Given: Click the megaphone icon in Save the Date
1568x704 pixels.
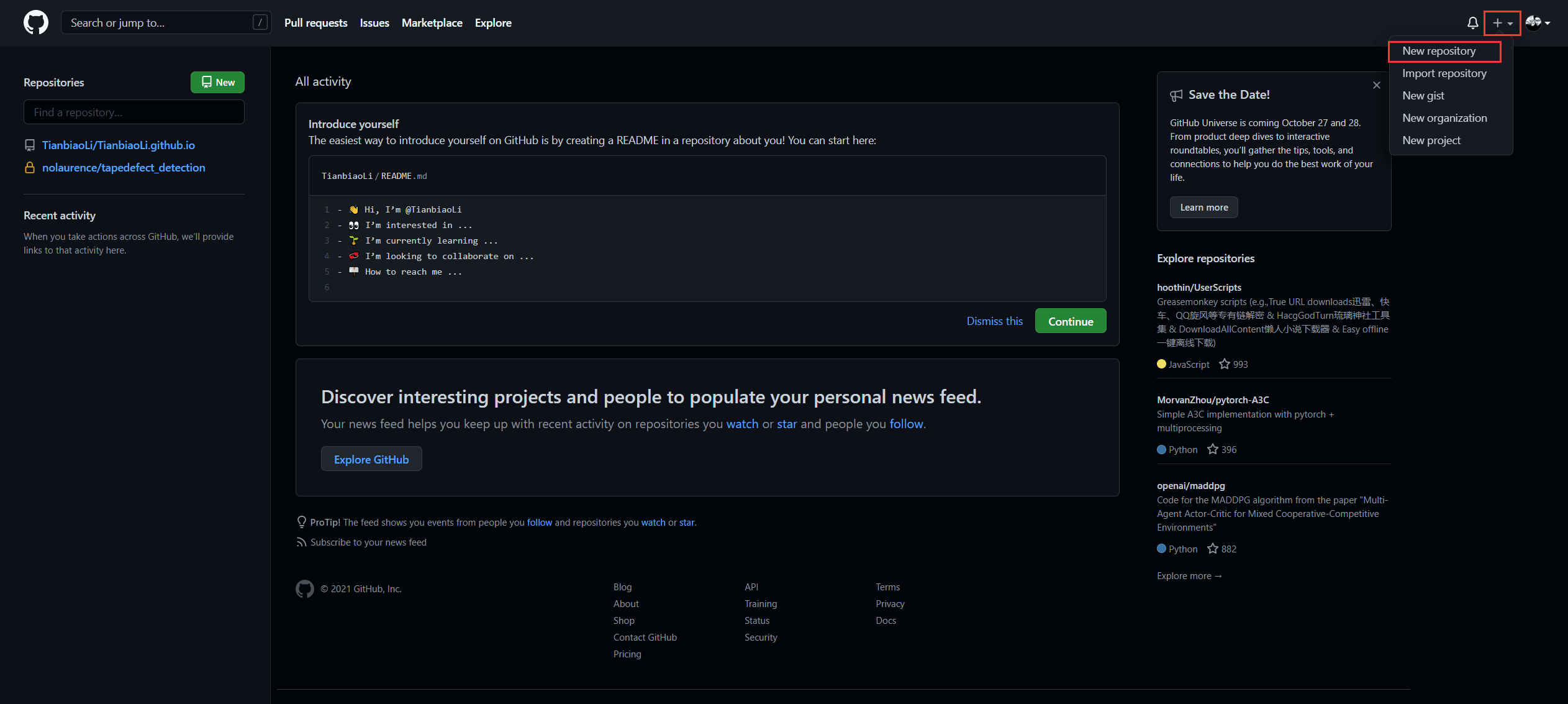Looking at the screenshot, I should pyautogui.click(x=1176, y=95).
